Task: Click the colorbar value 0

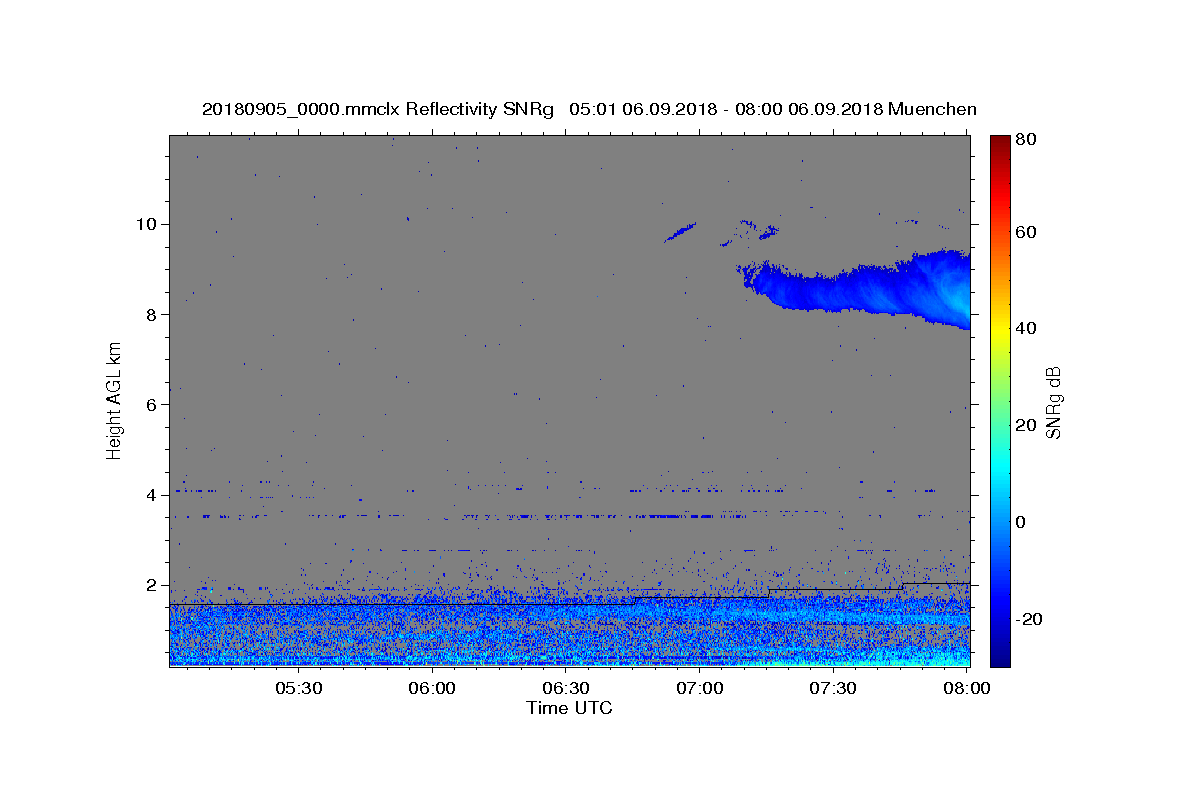Action: (x=1021, y=522)
